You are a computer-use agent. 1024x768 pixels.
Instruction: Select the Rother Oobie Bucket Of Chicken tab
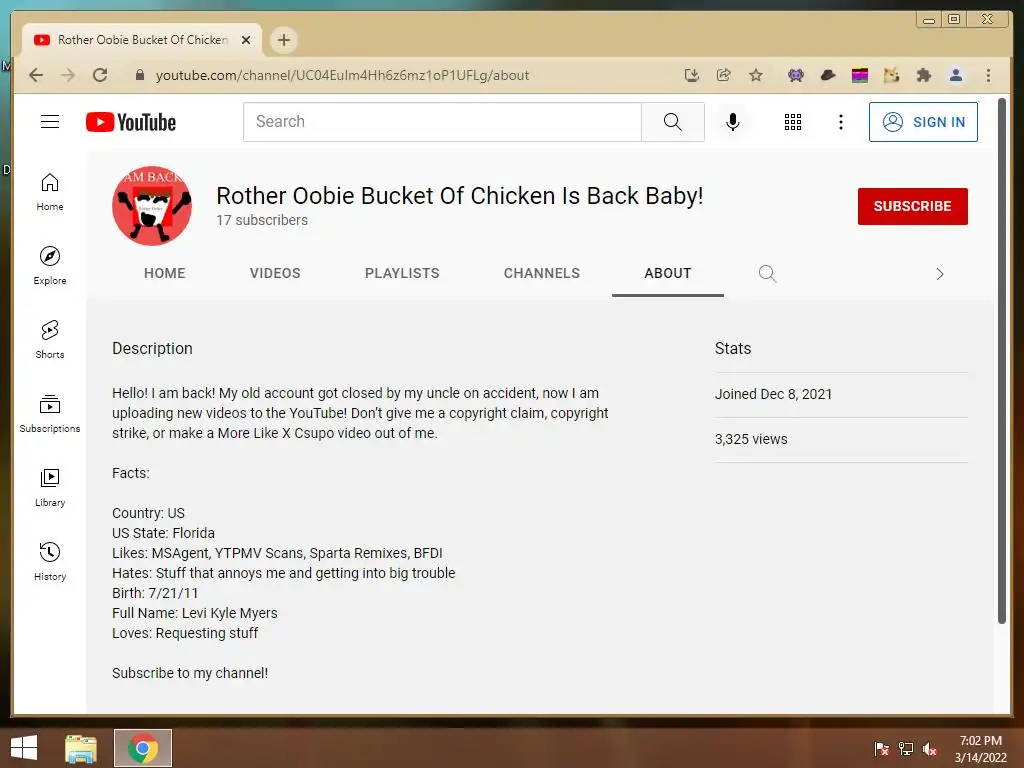[142, 40]
